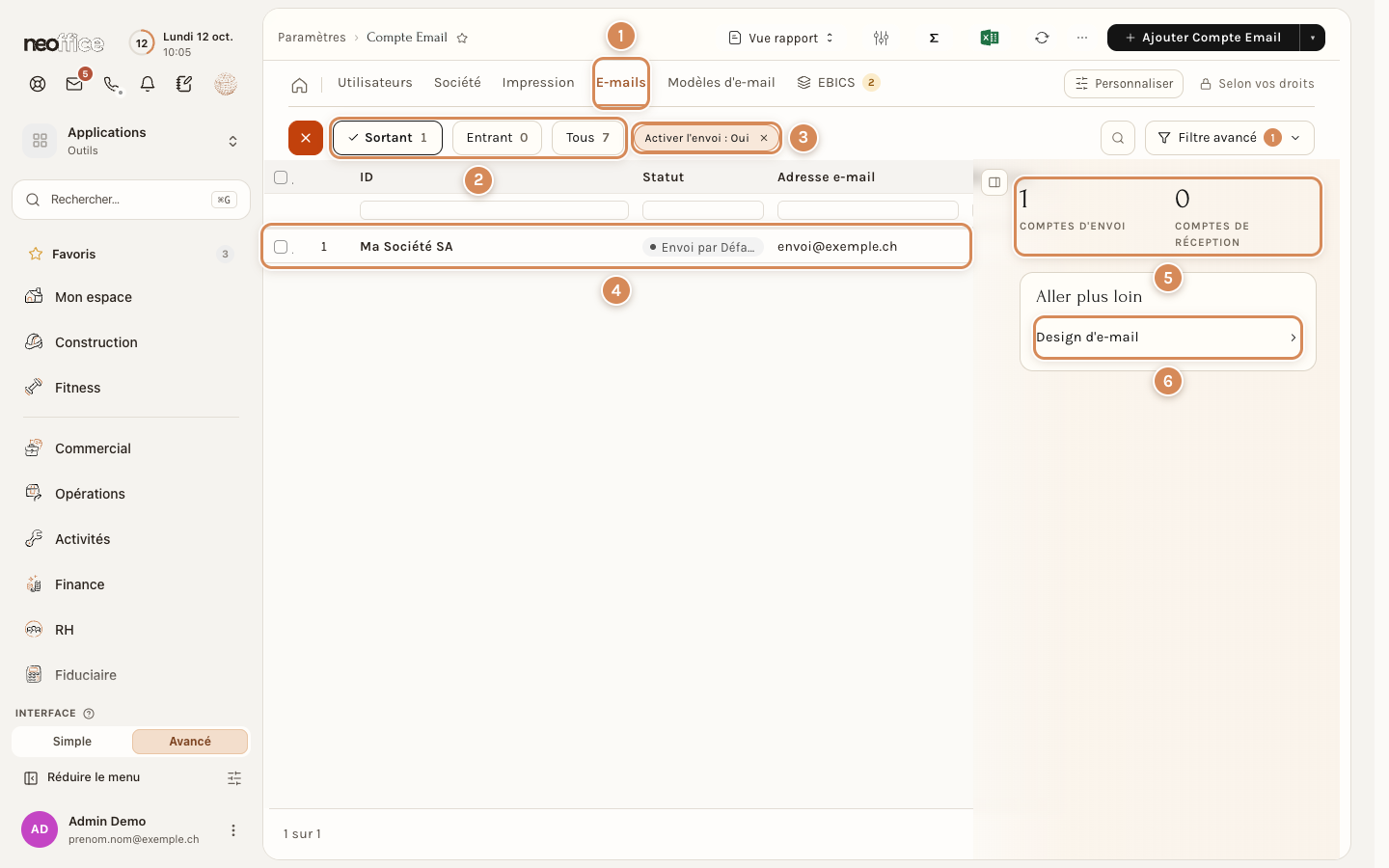The image size is (1389, 868).
Task: Focus the Rechercher search field
Action: [131, 200]
